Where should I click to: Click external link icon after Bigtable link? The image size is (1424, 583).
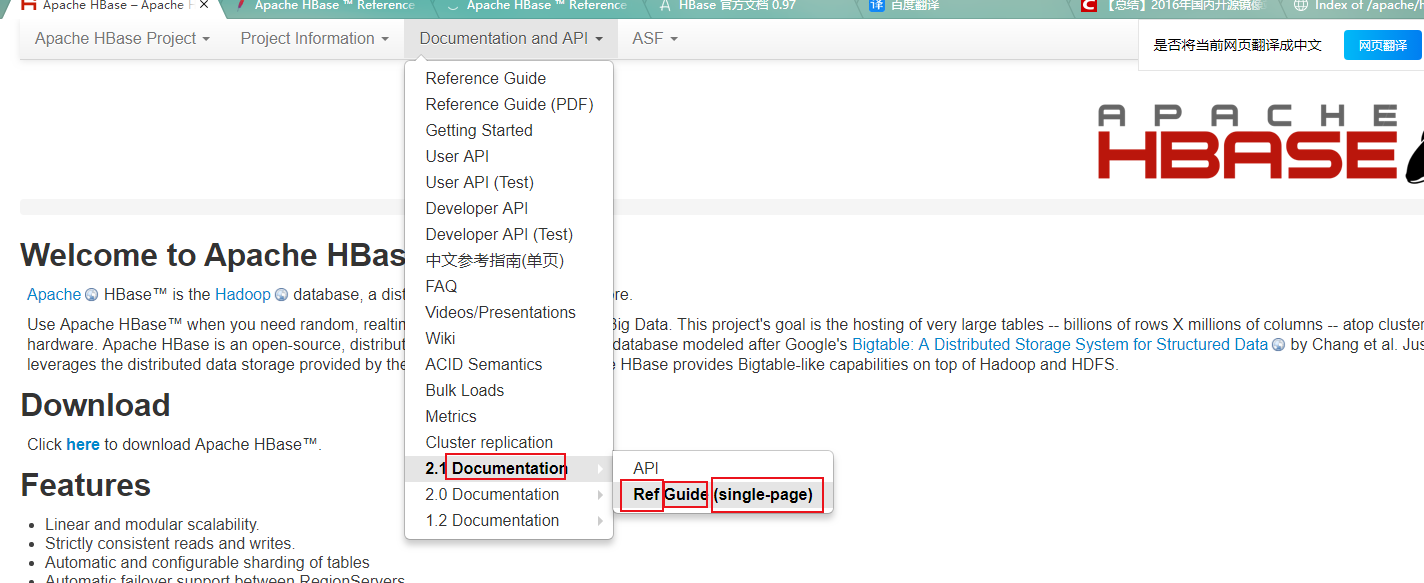1278,345
